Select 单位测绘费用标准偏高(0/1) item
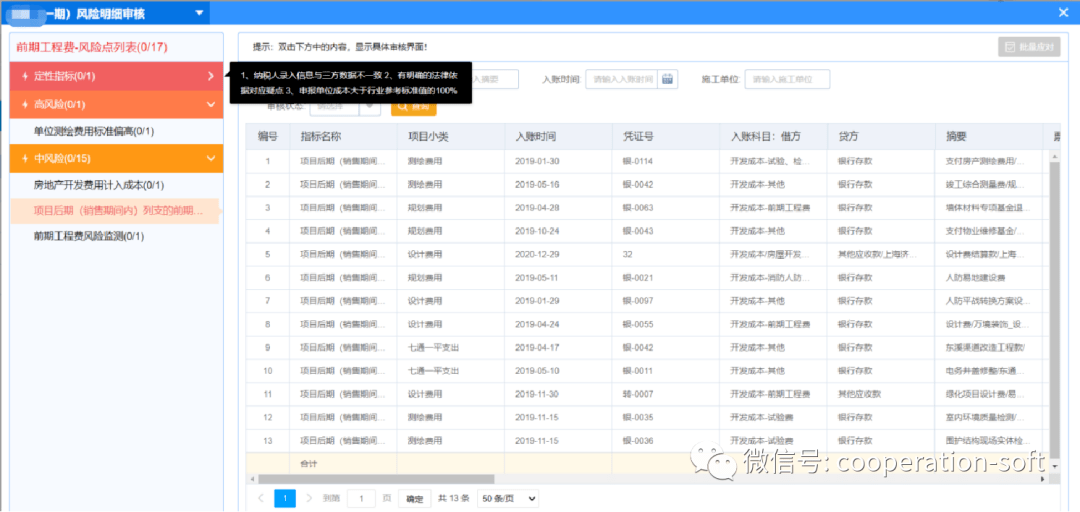This screenshot has height=512, width=1080. click(x=94, y=131)
